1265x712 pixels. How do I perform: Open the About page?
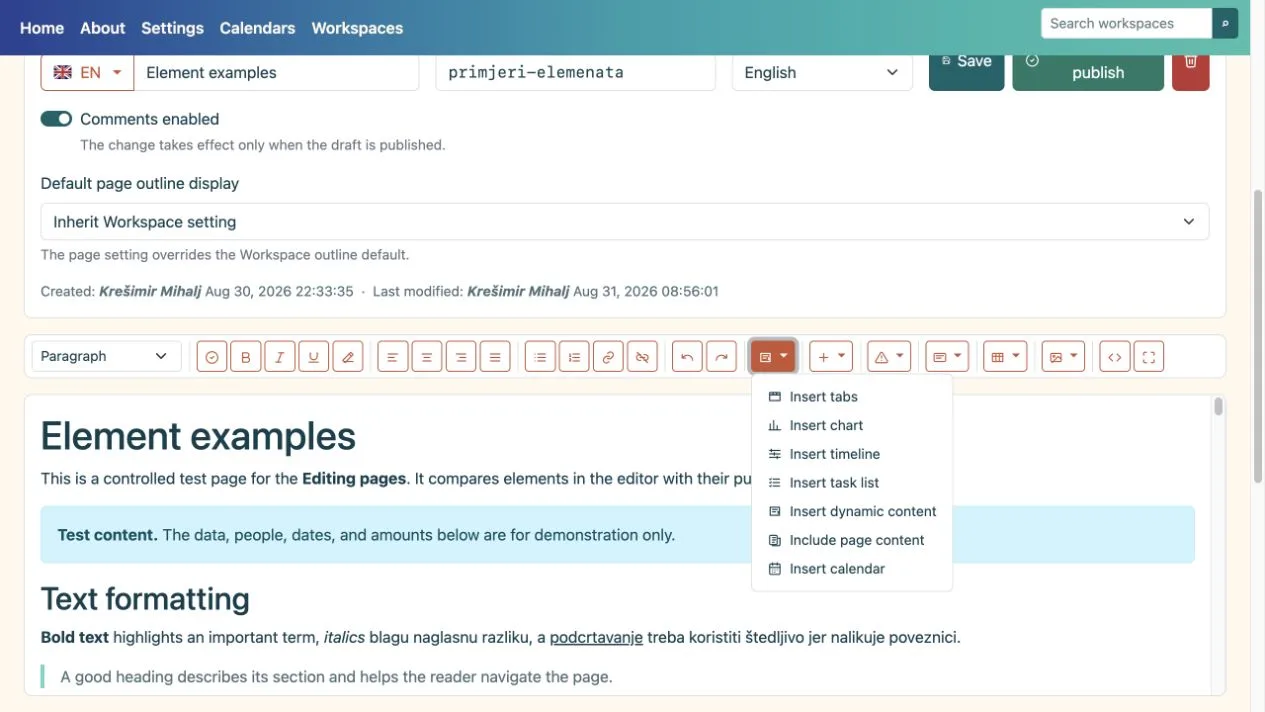[102, 28]
